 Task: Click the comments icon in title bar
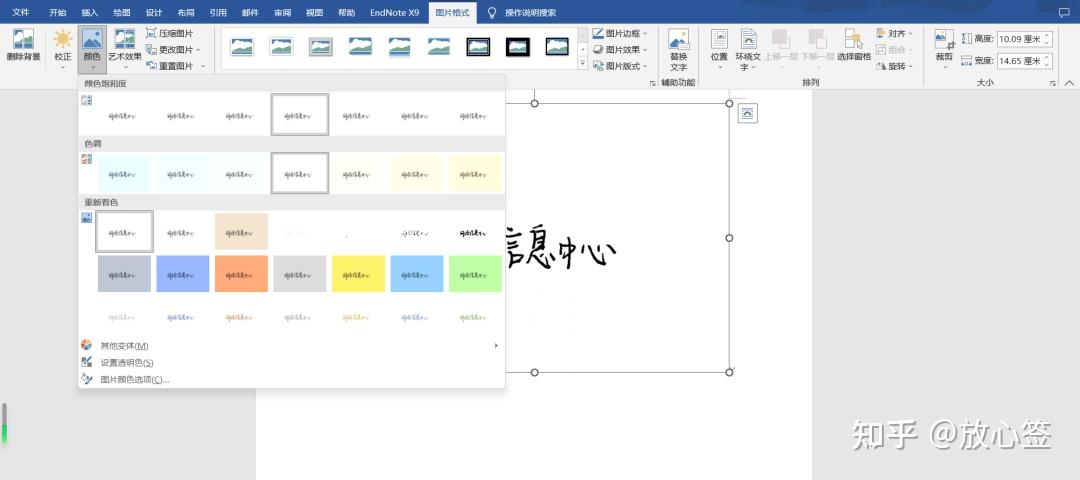coord(1064,12)
